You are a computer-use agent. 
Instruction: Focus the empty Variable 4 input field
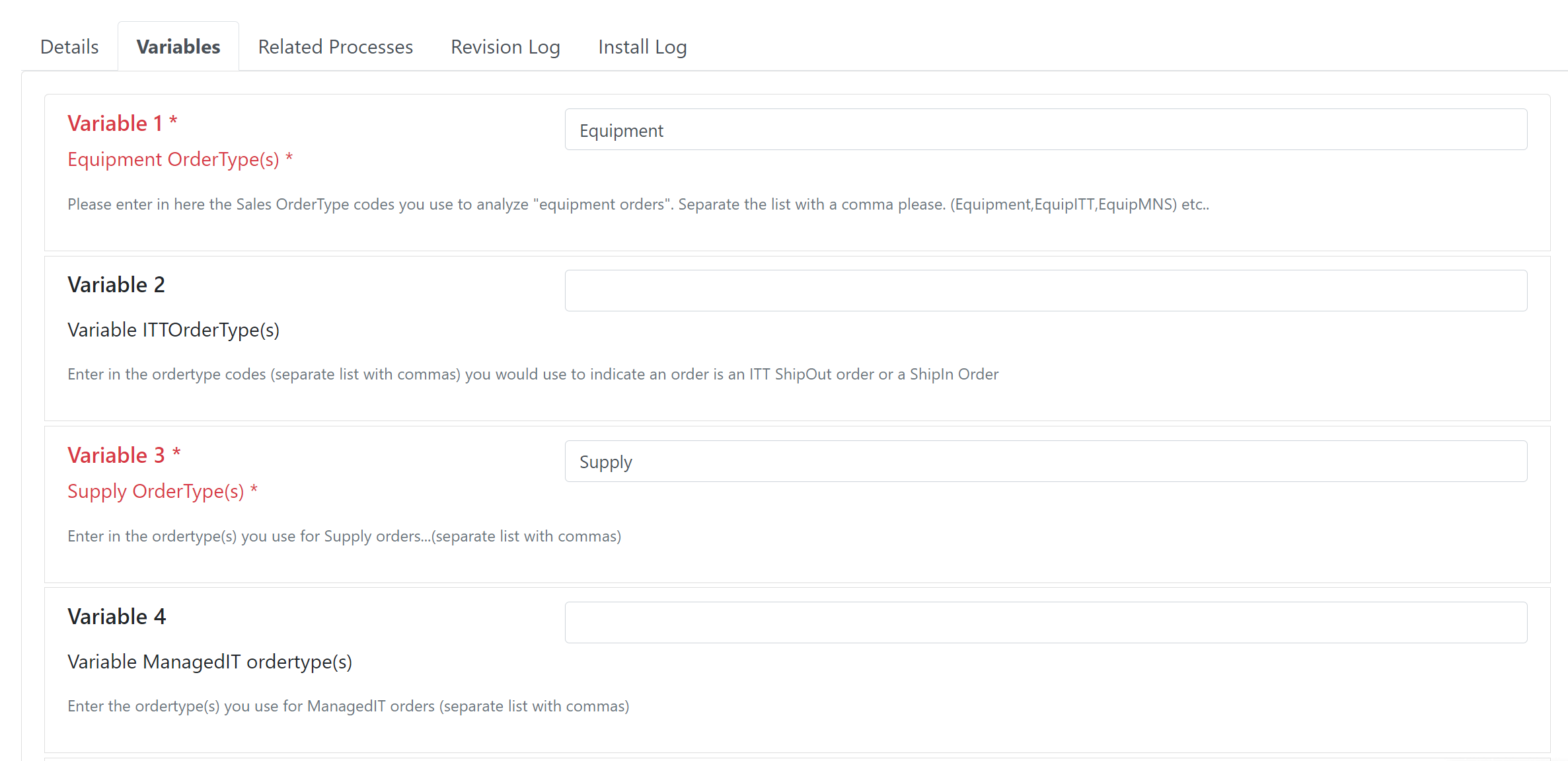(x=1046, y=623)
